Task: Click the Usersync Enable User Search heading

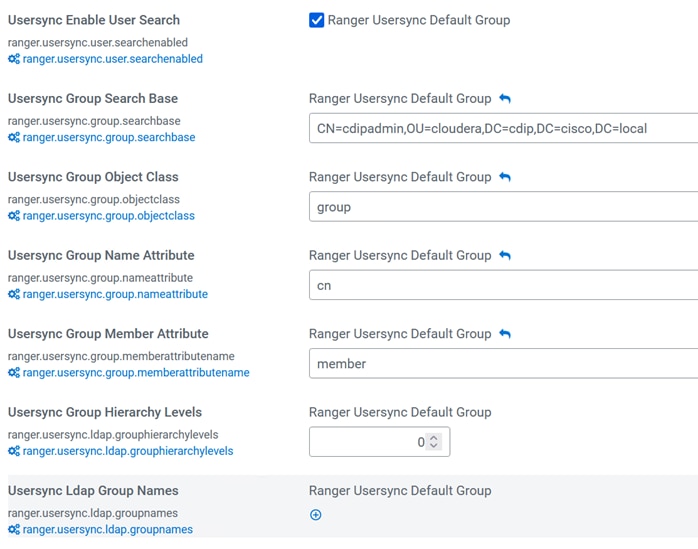Action: 94,20
